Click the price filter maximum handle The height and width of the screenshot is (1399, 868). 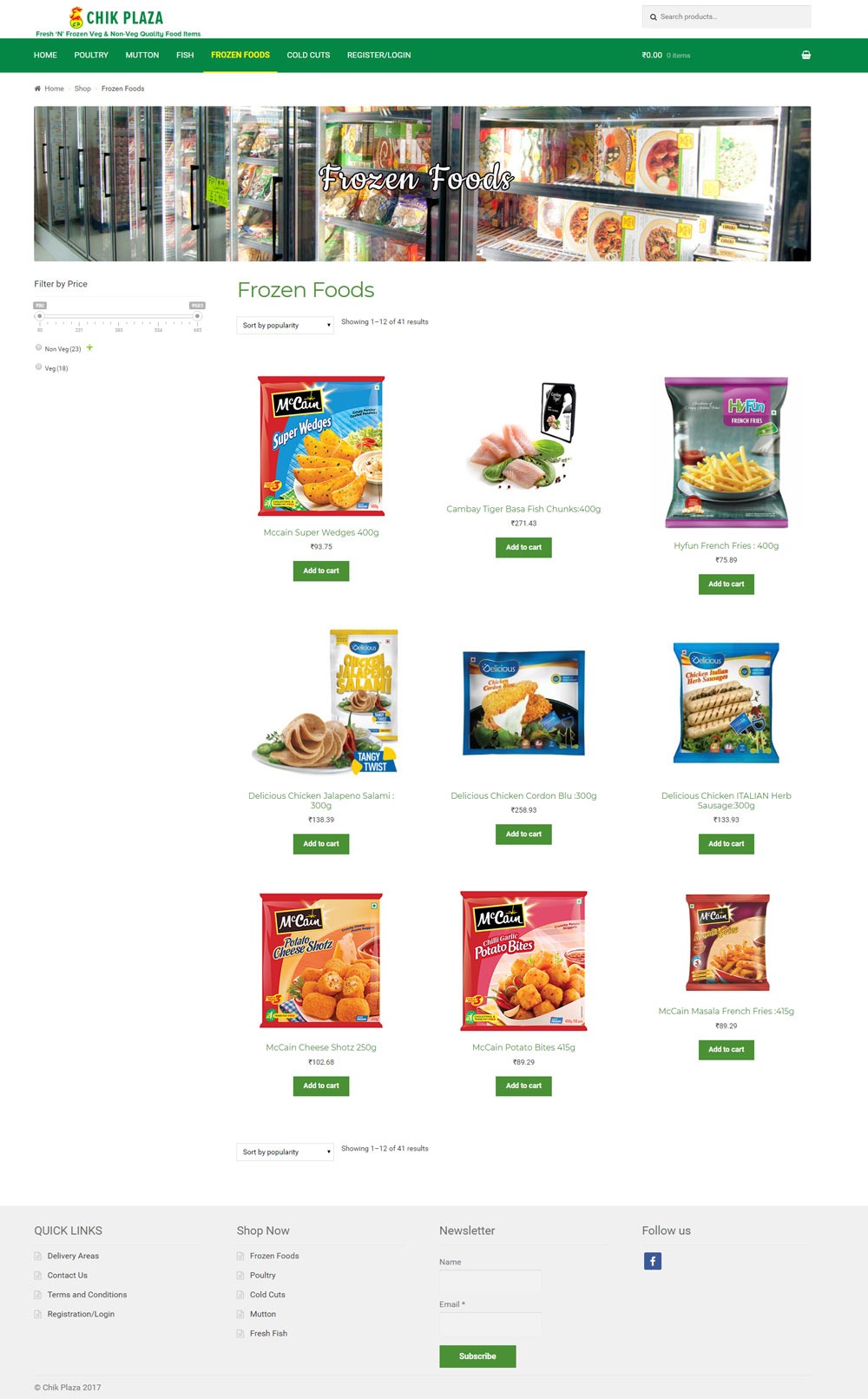pyautogui.click(x=197, y=316)
